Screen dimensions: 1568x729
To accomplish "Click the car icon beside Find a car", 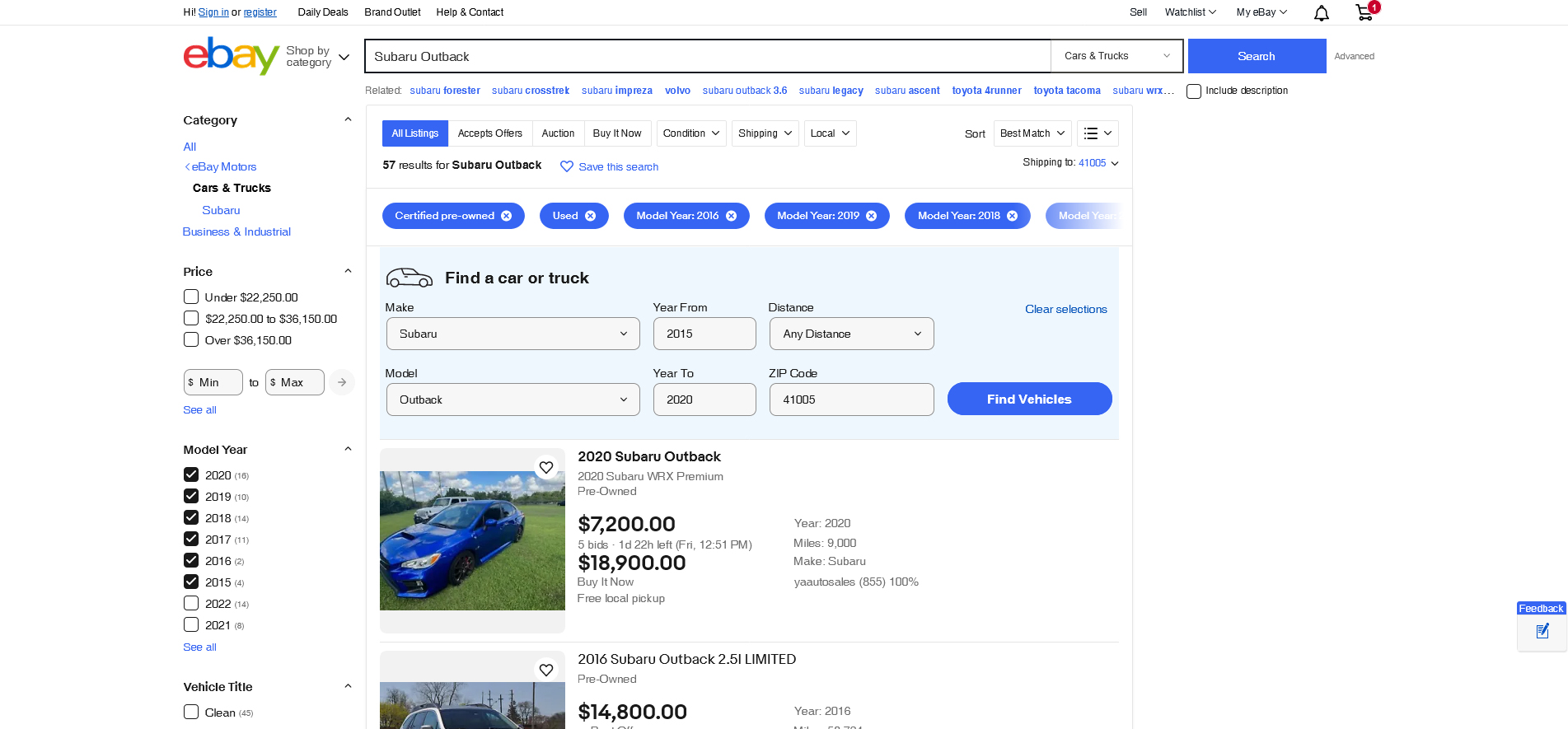I will 410,278.
